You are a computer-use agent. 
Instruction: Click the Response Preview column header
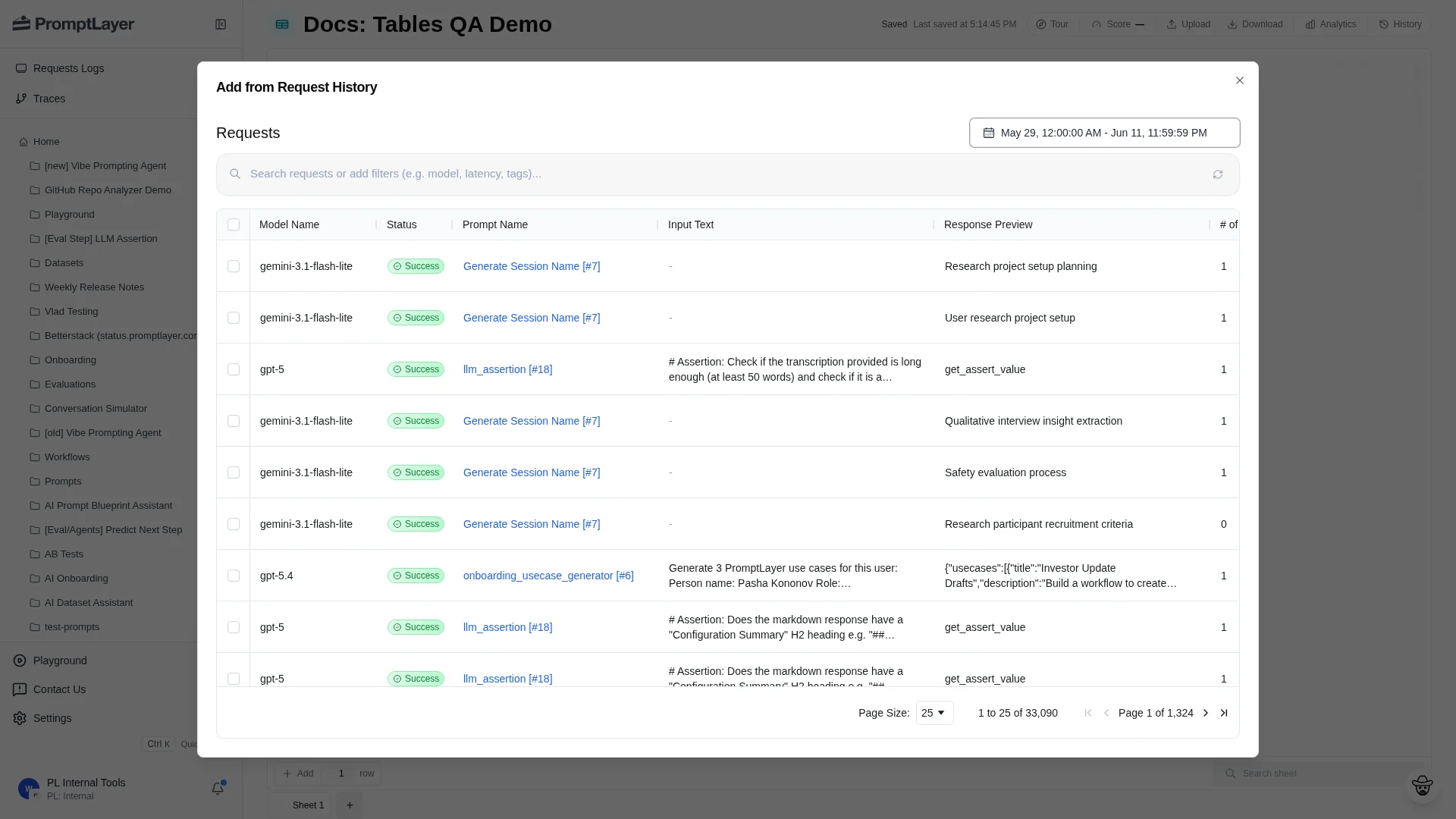coord(988,224)
